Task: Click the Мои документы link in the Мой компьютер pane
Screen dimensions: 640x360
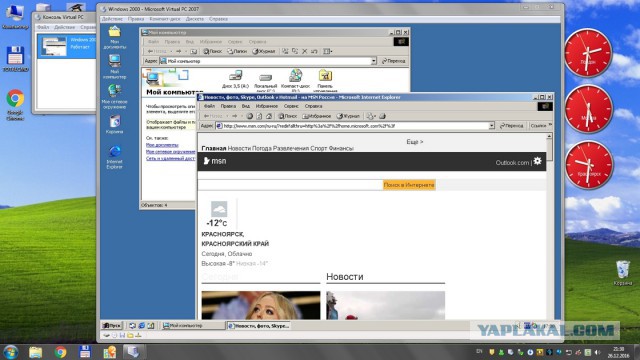Action: (x=162, y=145)
